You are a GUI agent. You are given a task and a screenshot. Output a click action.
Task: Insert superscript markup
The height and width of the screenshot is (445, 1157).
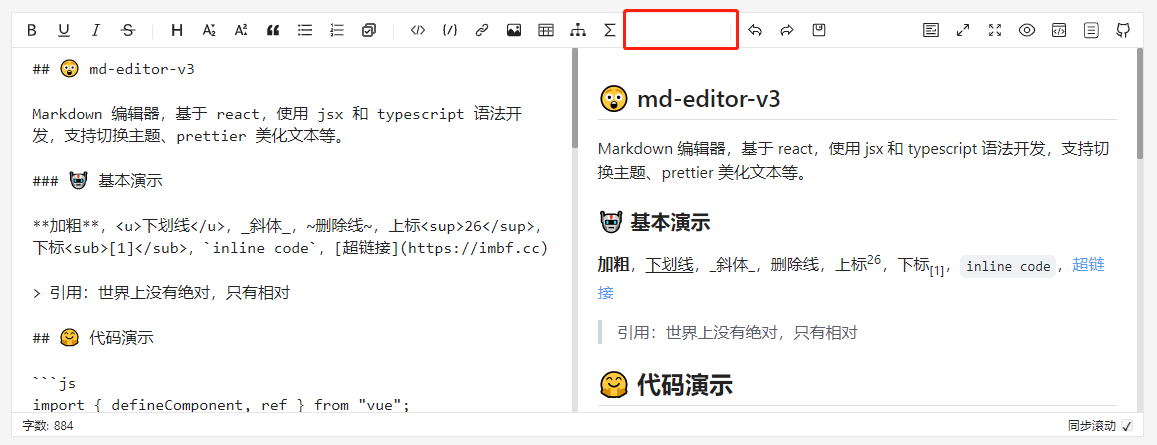[241, 30]
